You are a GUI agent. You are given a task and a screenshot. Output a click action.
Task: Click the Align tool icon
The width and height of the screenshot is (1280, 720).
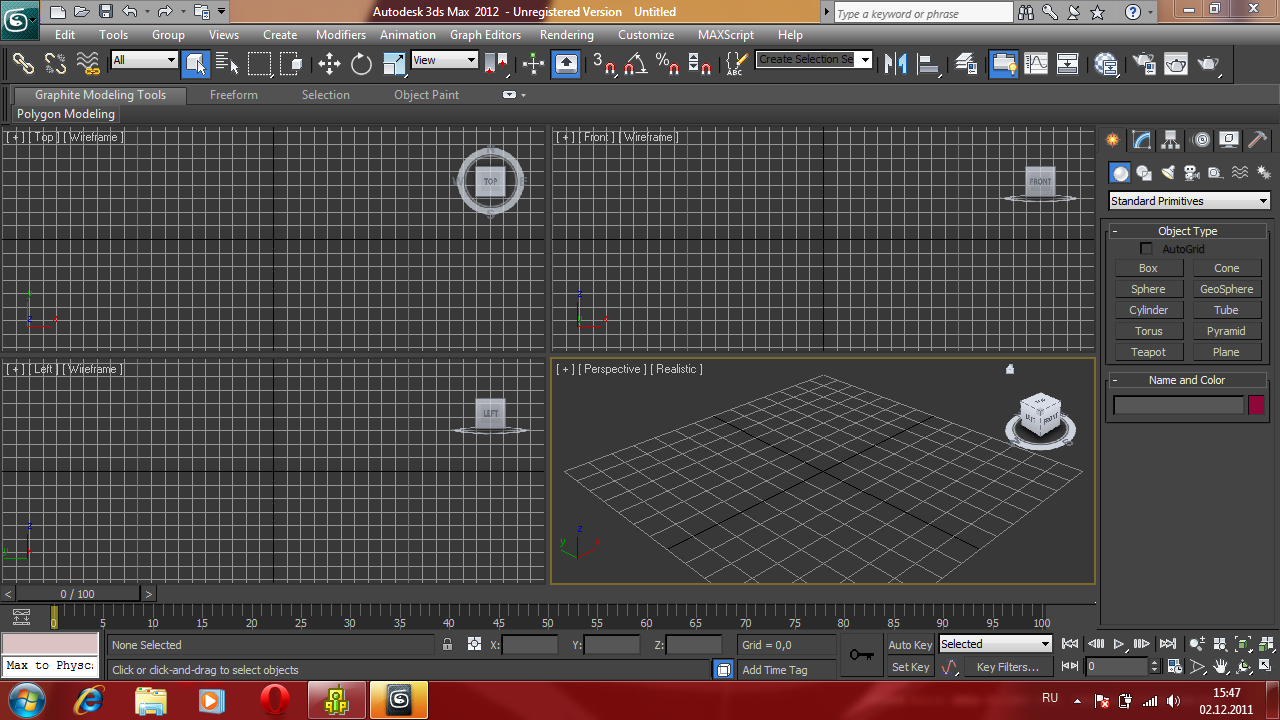tap(929, 64)
